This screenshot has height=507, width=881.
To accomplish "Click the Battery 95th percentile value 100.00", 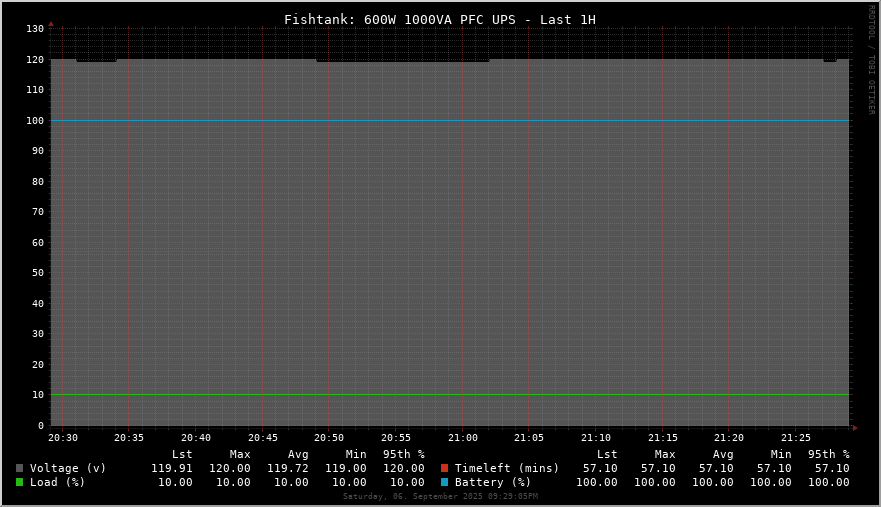I will click(x=829, y=482).
